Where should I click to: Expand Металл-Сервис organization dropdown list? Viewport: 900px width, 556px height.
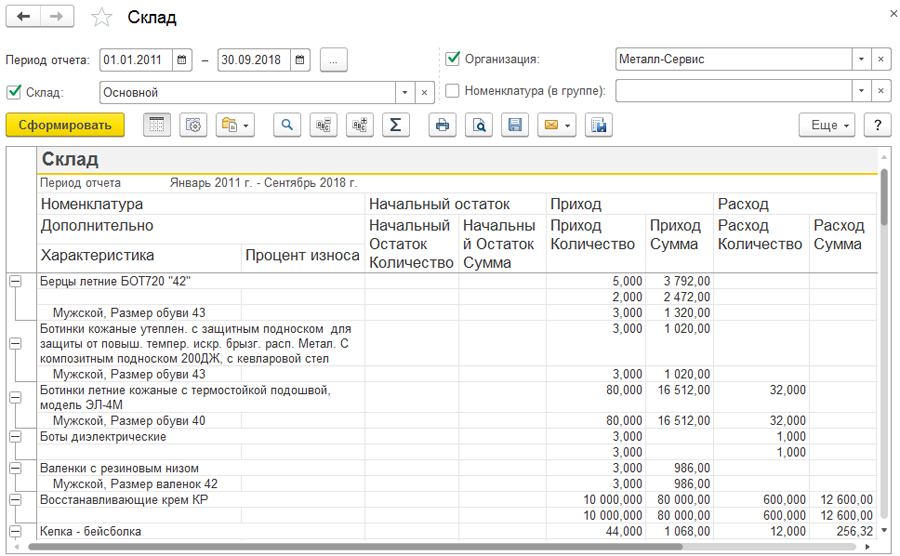861,59
